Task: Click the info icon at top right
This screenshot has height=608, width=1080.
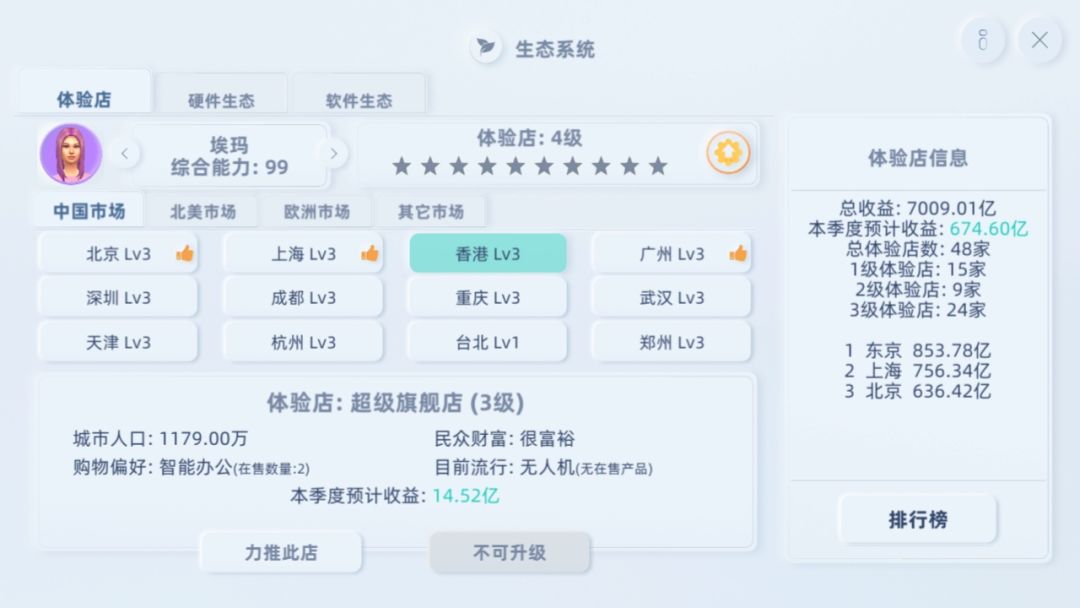Action: point(982,41)
